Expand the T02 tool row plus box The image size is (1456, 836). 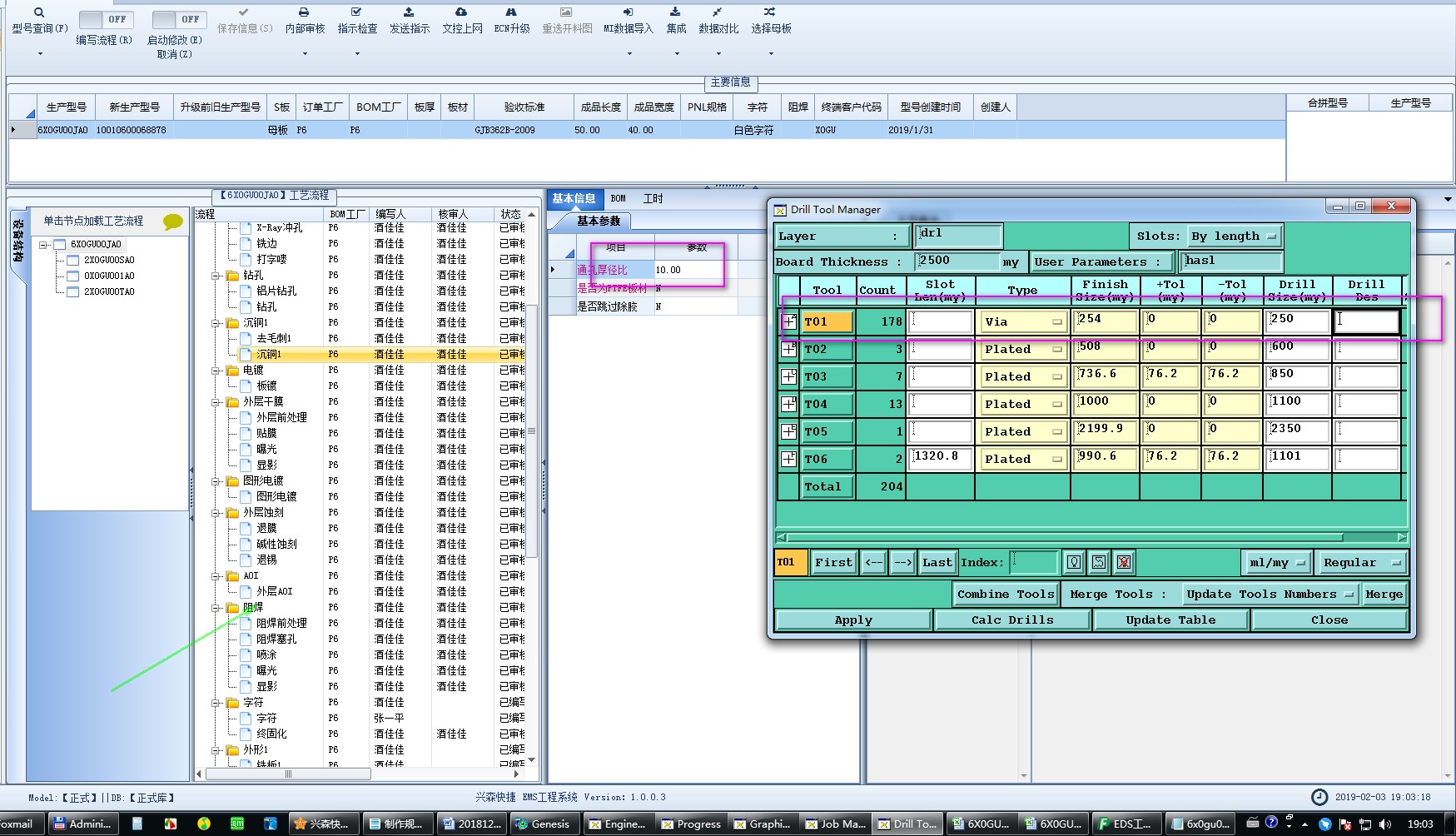tap(789, 349)
